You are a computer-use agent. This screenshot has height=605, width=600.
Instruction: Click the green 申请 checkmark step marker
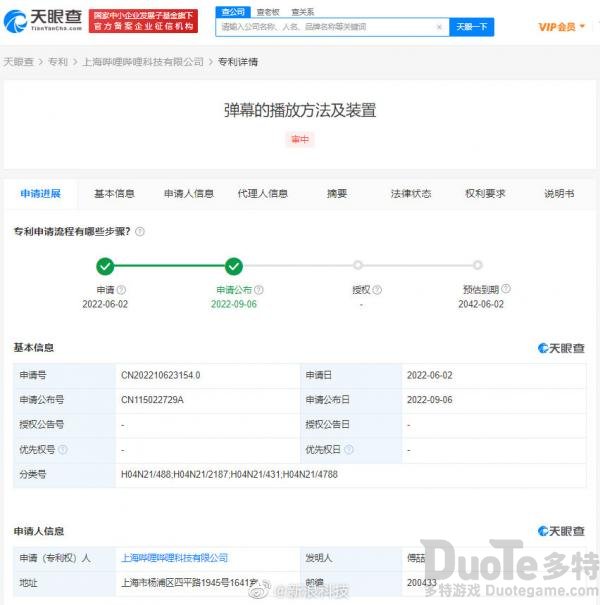point(105,266)
